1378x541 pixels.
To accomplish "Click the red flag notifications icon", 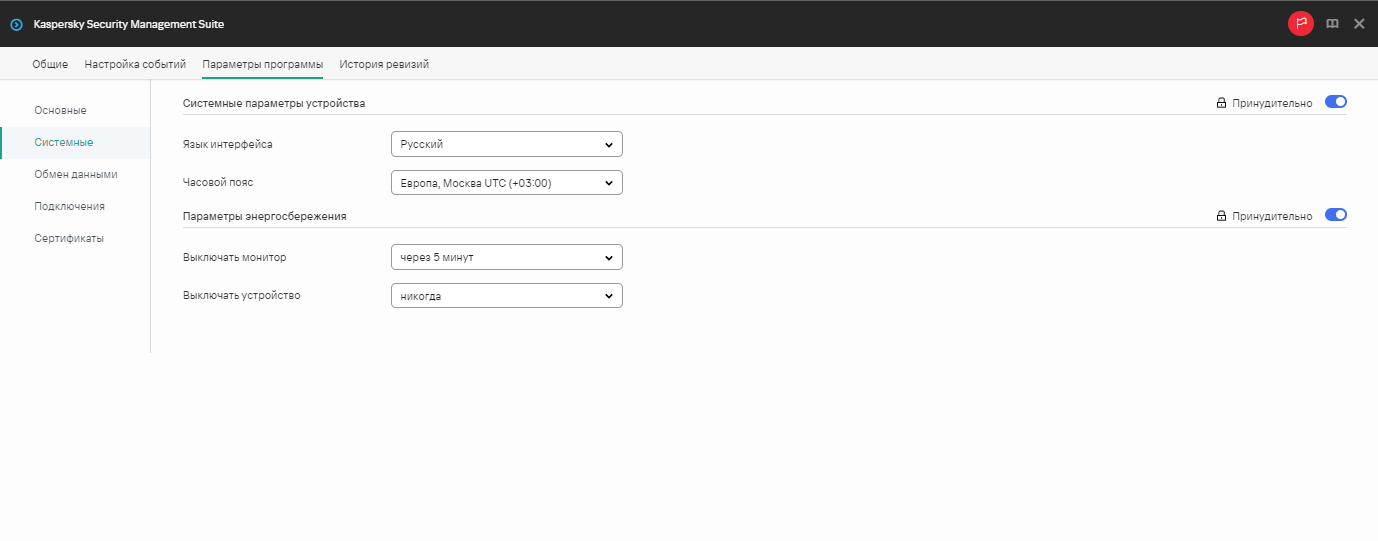I will coord(1300,23).
